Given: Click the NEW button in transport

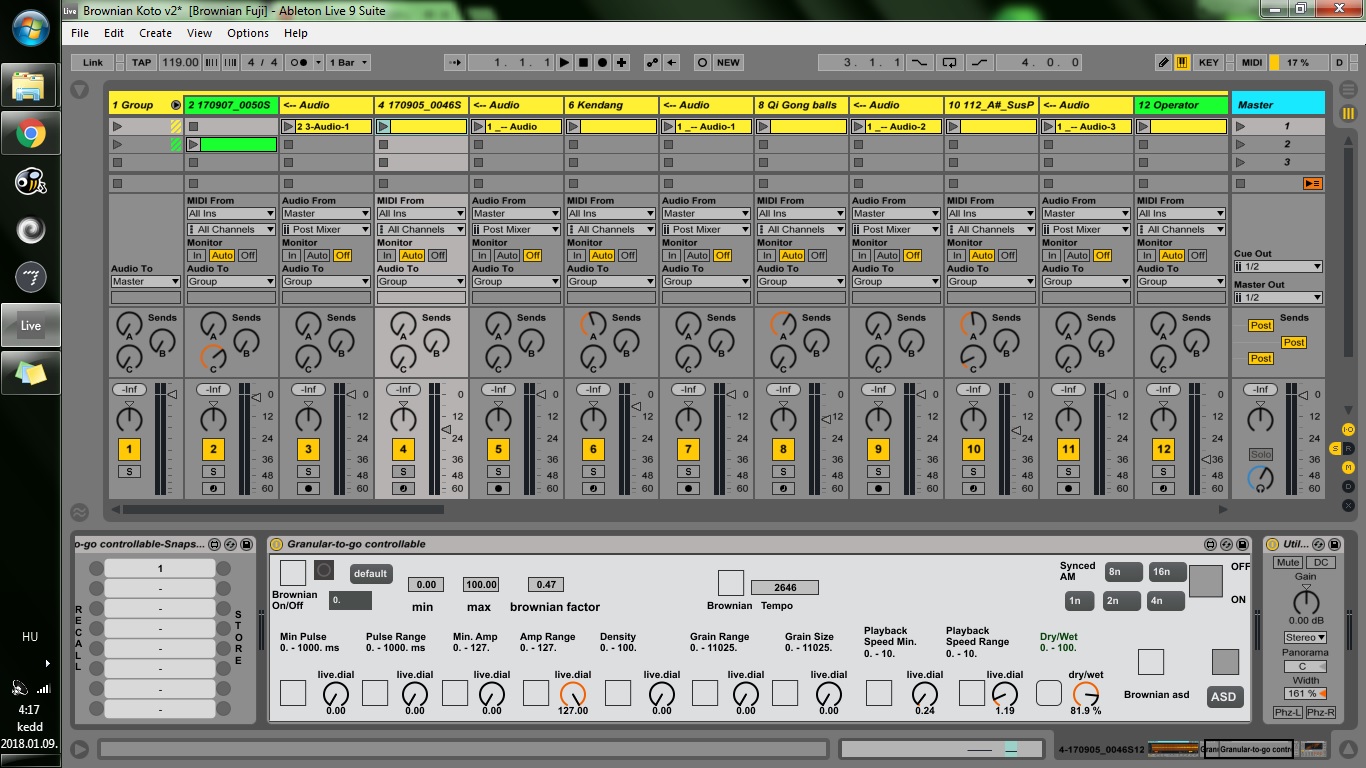Looking at the screenshot, I should 729,62.
